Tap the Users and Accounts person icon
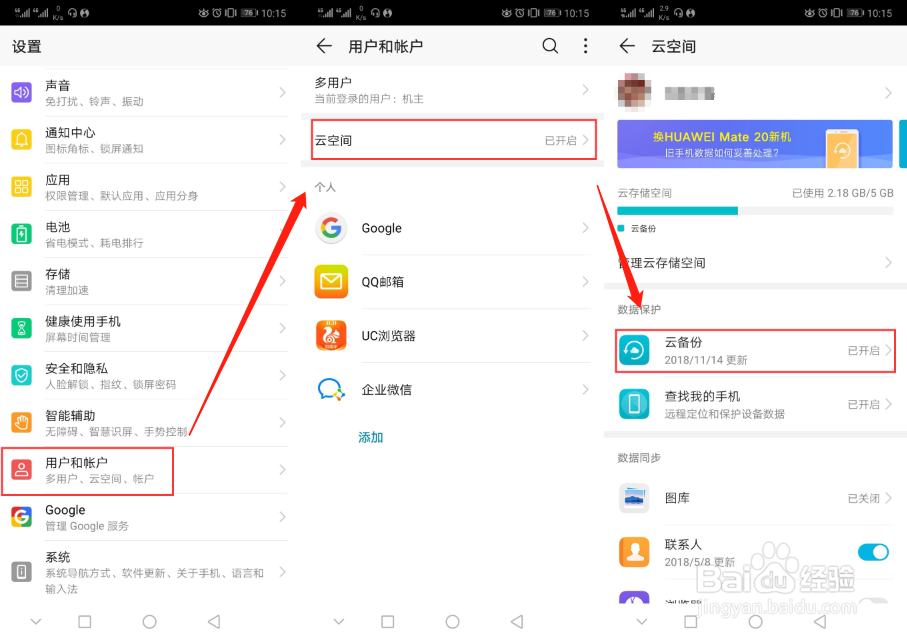This screenshot has width=907, height=639. click(21, 470)
